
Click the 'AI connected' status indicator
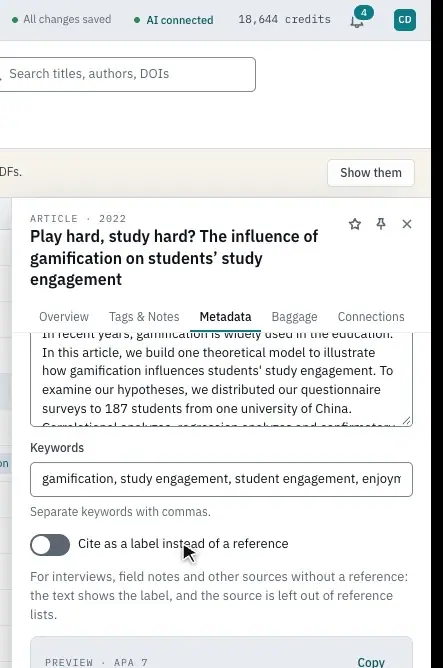coord(174,20)
